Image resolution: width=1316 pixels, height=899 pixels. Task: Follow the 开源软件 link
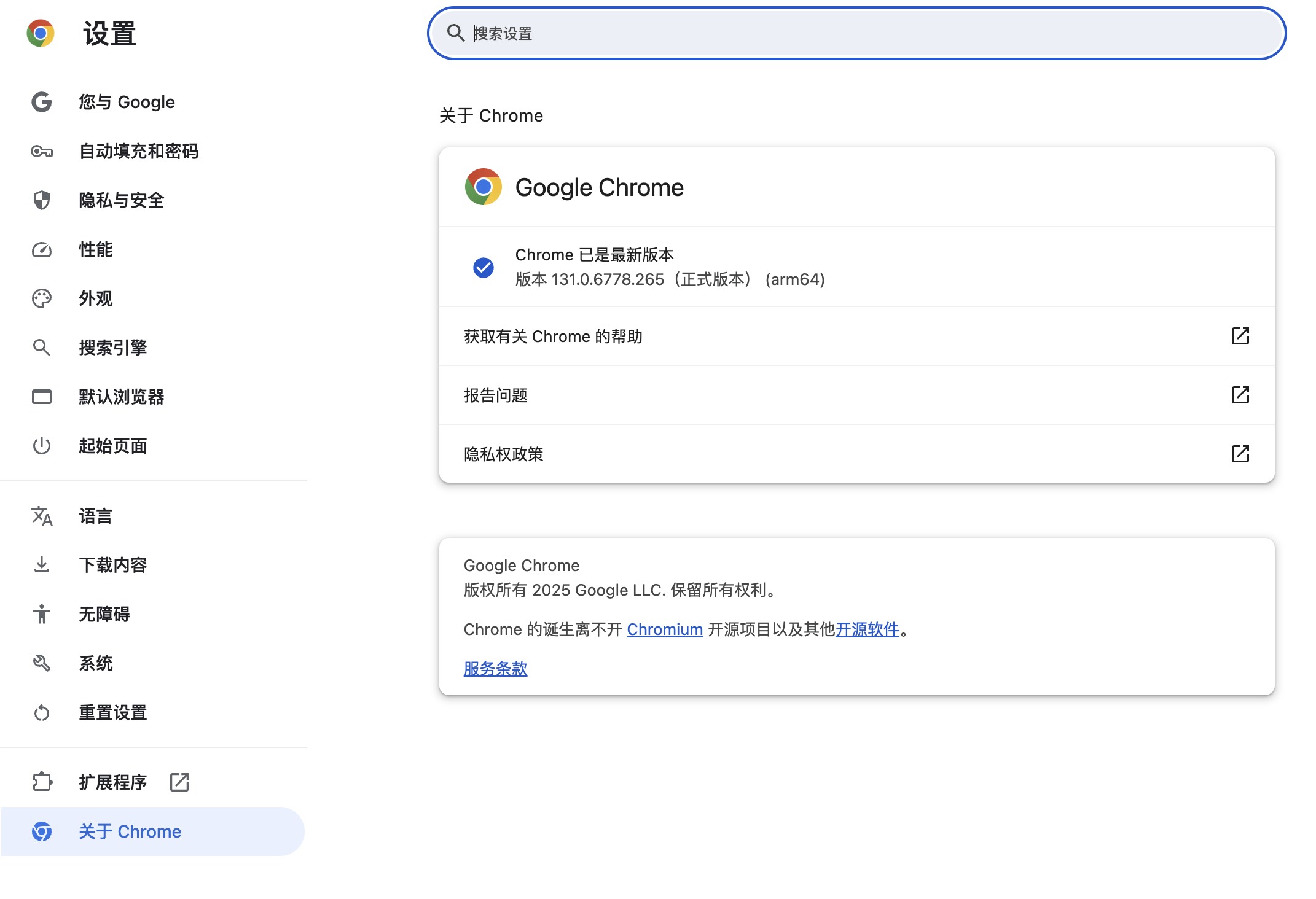[868, 629]
